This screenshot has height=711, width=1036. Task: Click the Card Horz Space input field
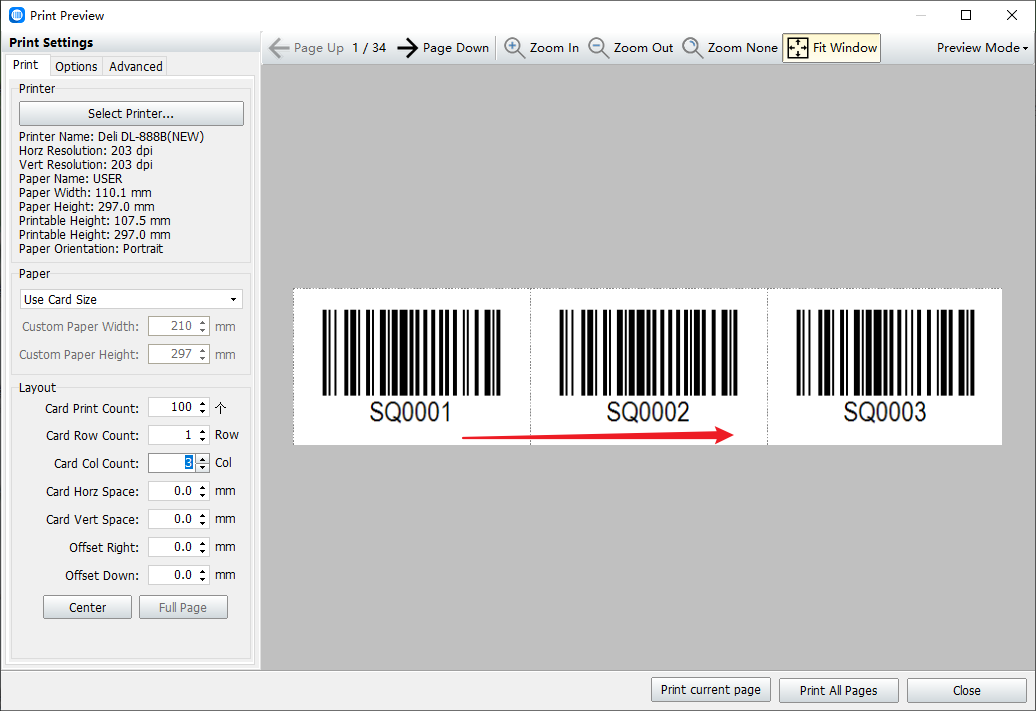click(x=172, y=491)
